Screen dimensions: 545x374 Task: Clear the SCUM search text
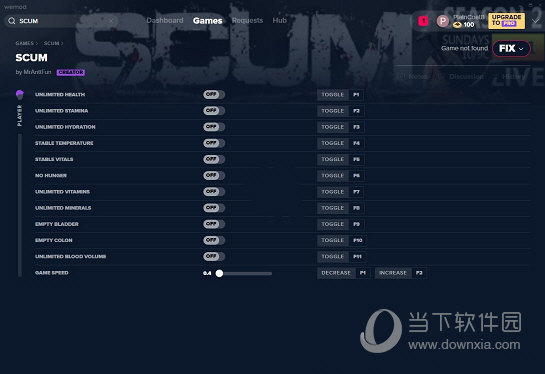tap(111, 21)
